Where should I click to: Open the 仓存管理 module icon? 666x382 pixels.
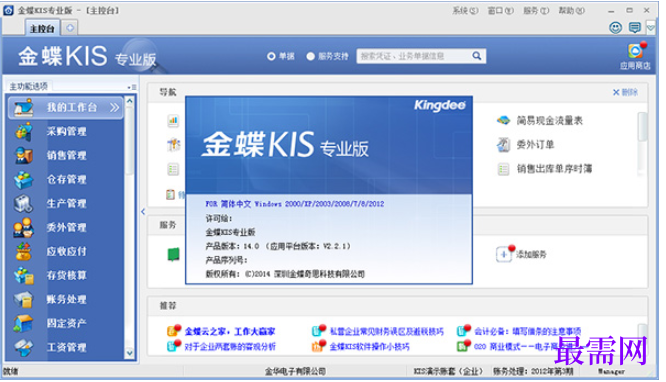[23, 180]
